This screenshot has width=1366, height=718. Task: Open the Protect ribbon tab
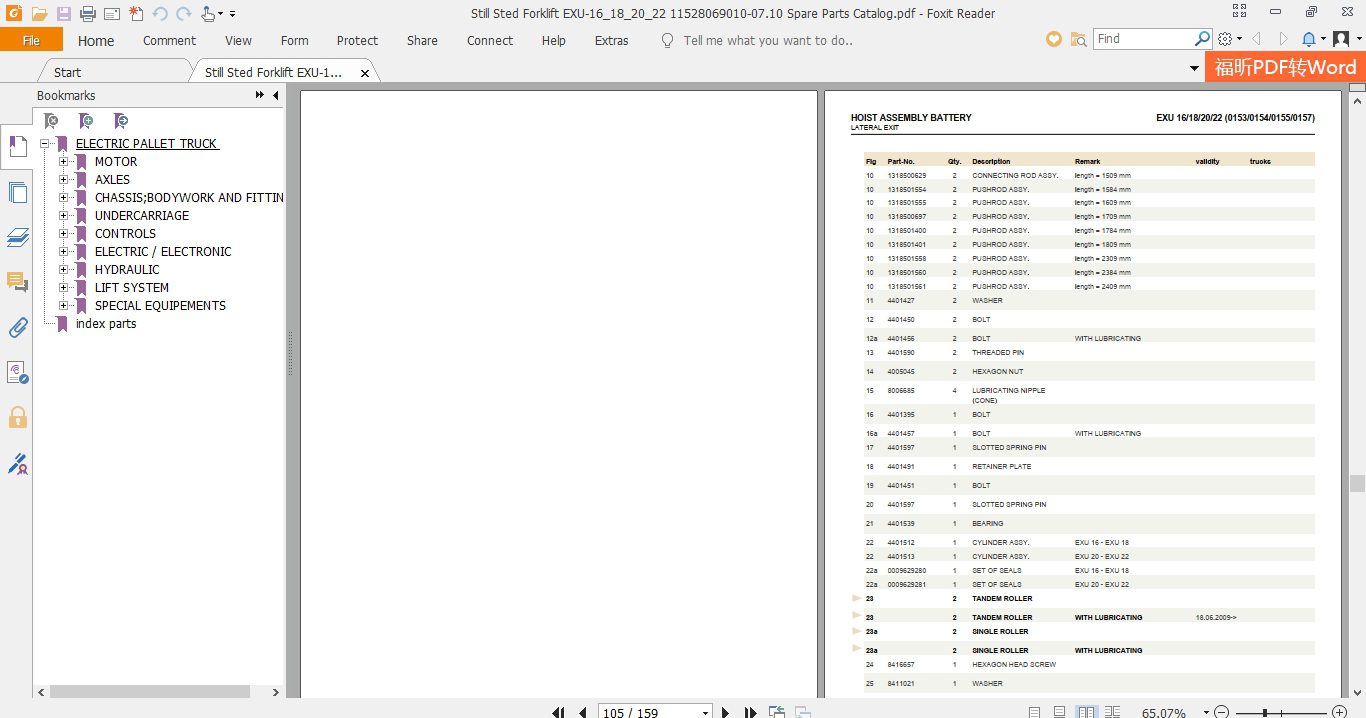pyautogui.click(x=357, y=41)
